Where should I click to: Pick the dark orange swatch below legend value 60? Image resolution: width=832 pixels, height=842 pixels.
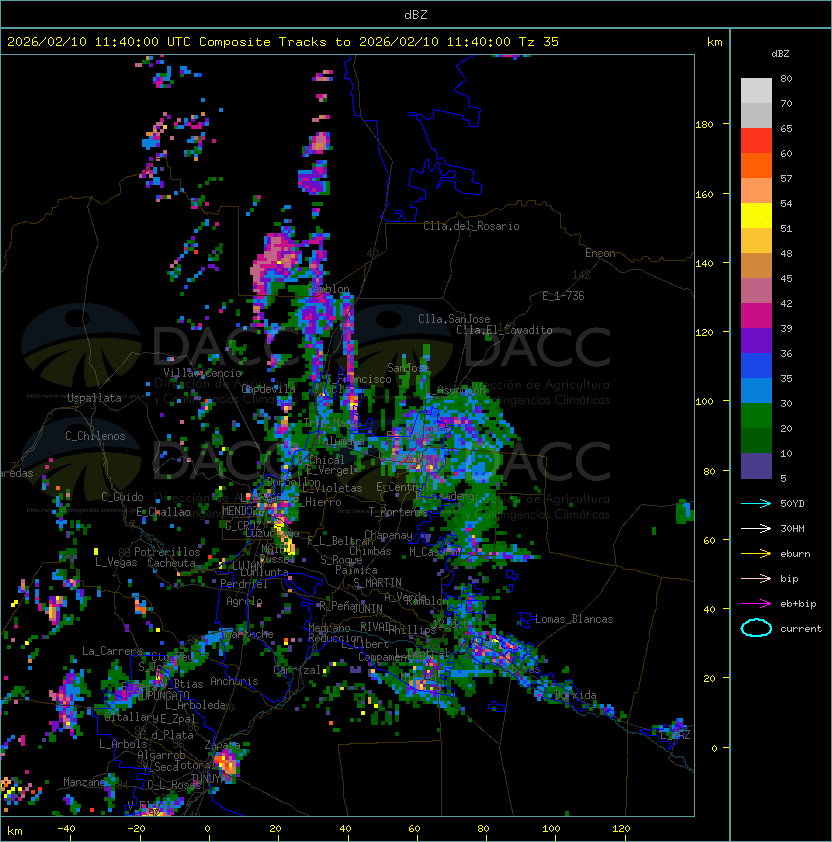click(756, 165)
